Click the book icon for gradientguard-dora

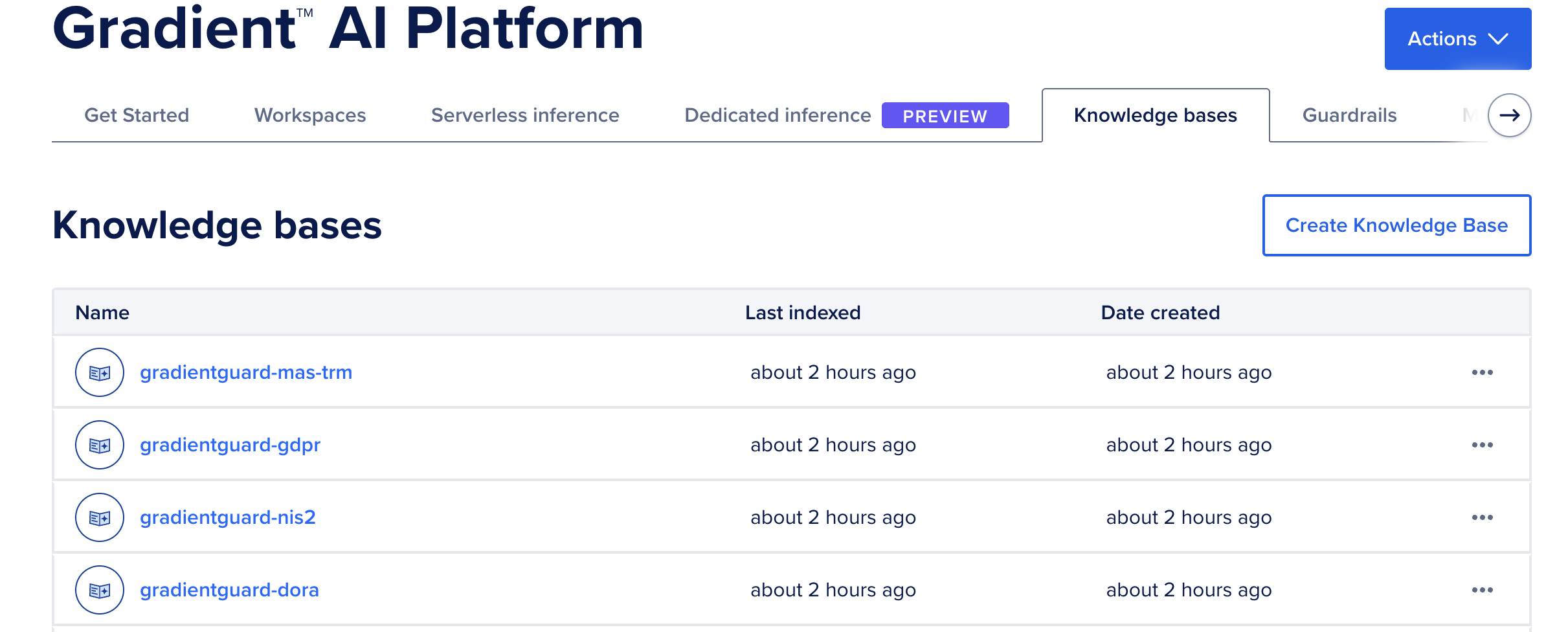click(x=100, y=590)
